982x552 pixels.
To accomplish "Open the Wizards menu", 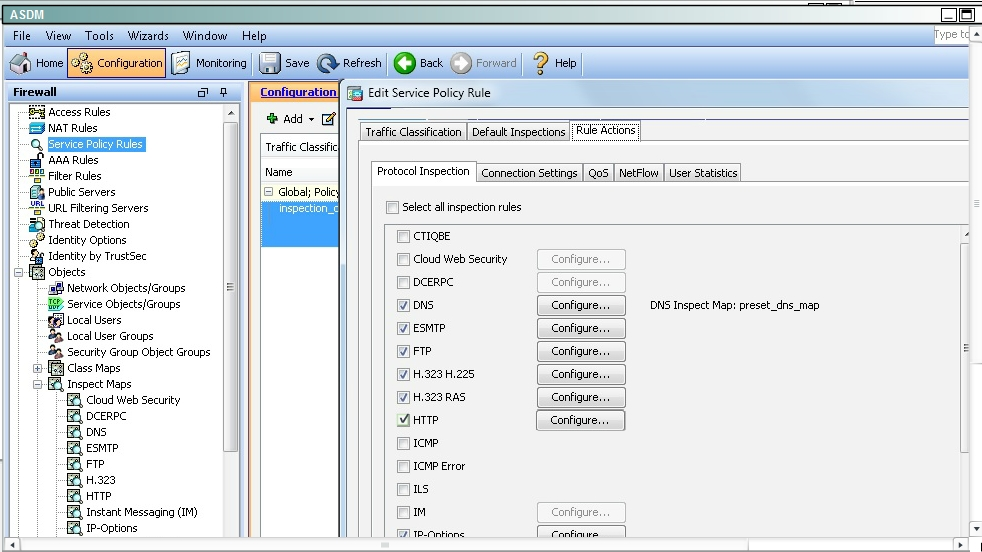I will click(x=148, y=36).
